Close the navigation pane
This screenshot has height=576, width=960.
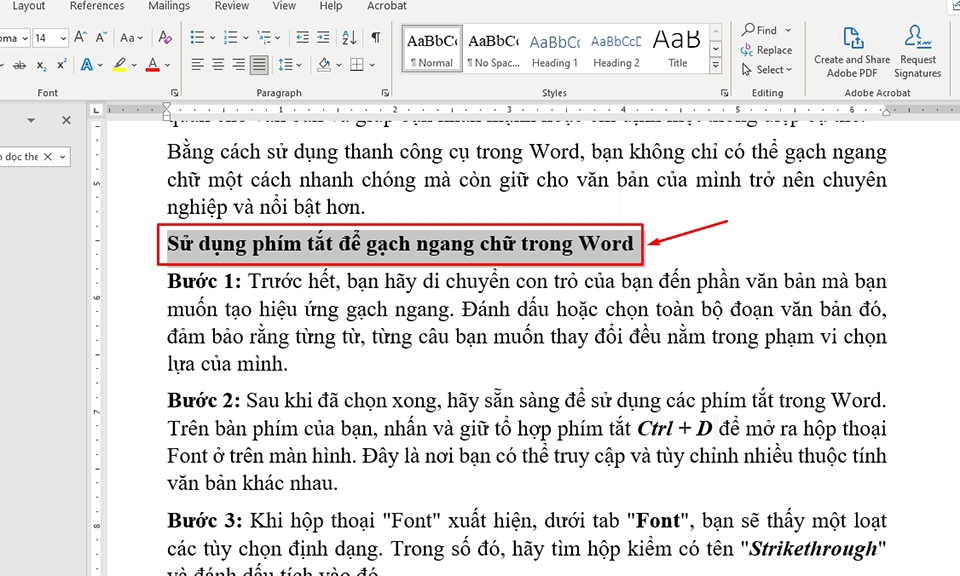tap(67, 120)
